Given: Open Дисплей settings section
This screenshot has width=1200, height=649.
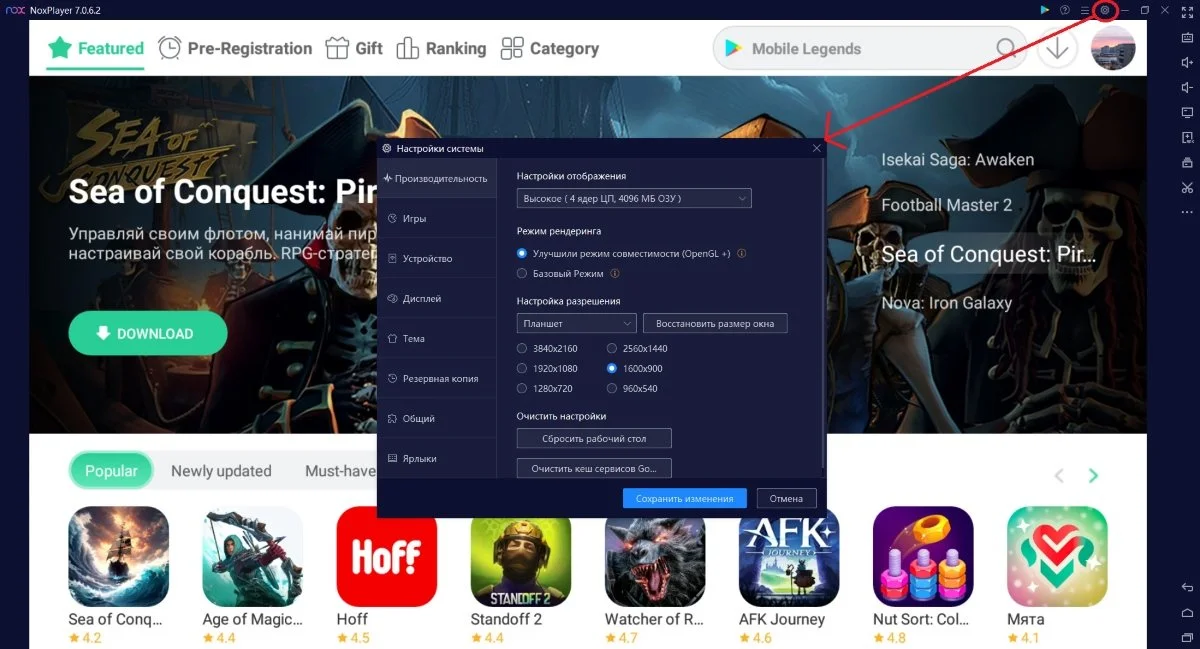Looking at the screenshot, I should click(436, 298).
